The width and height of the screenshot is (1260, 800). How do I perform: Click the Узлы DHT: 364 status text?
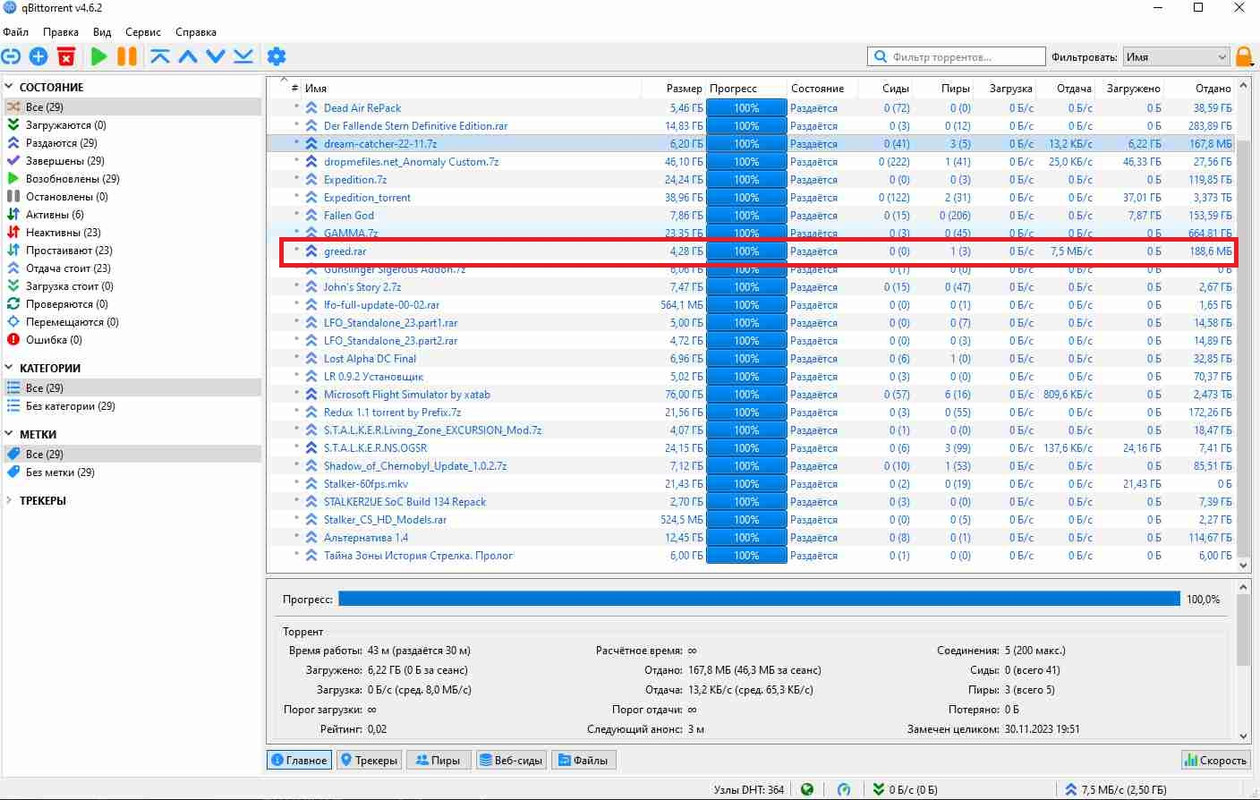click(749, 789)
